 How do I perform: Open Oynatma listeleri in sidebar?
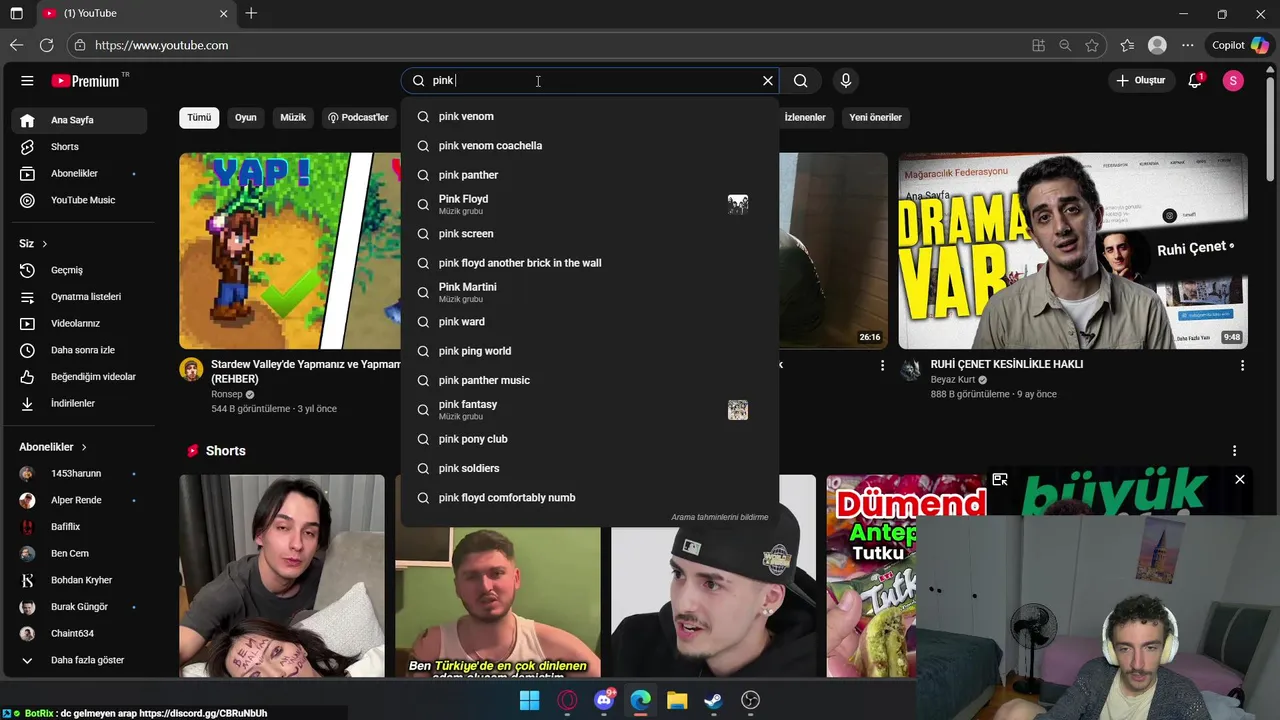(x=80, y=297)
